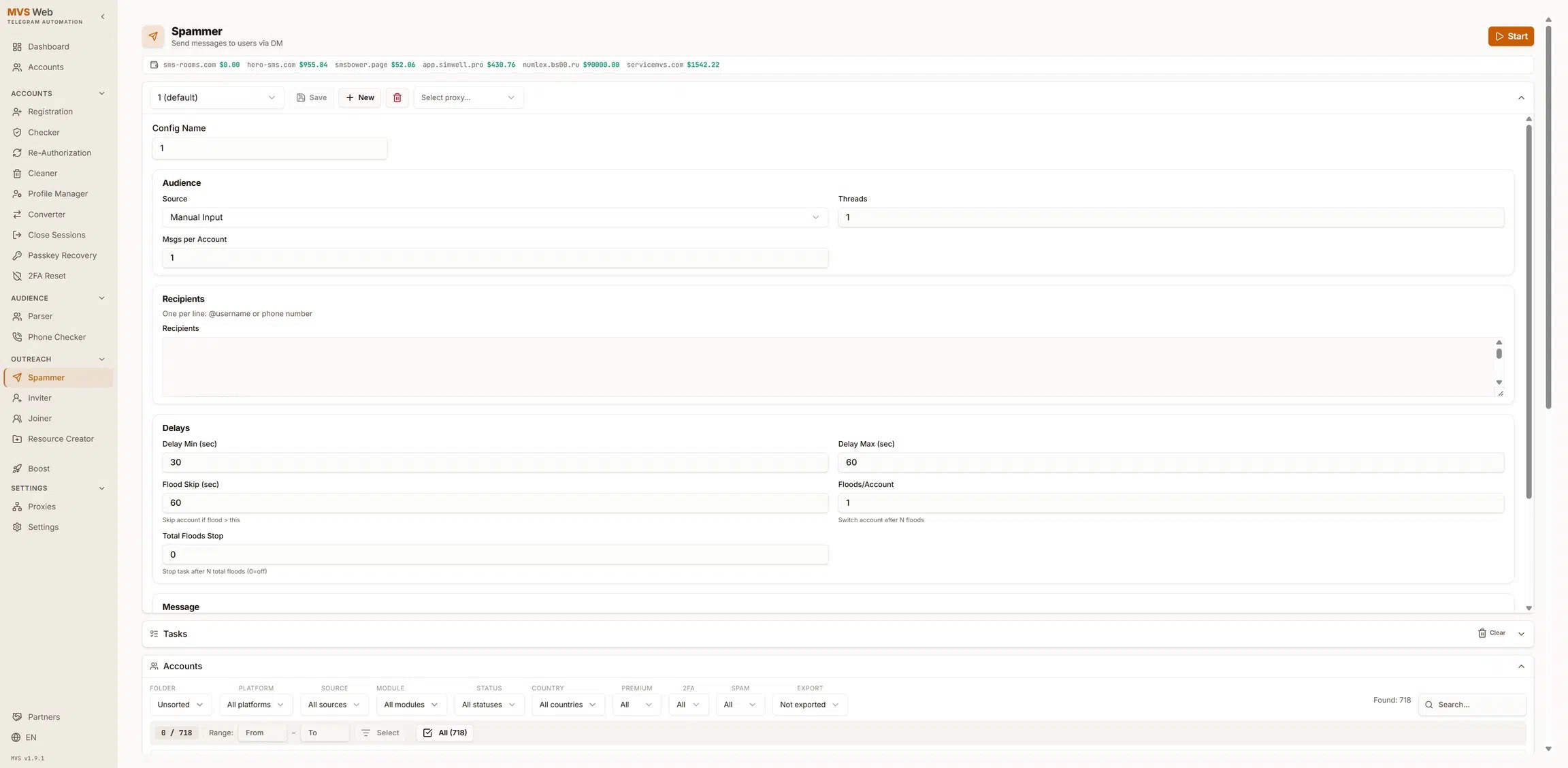Click the orange Start button

[x=1511, y=37]
